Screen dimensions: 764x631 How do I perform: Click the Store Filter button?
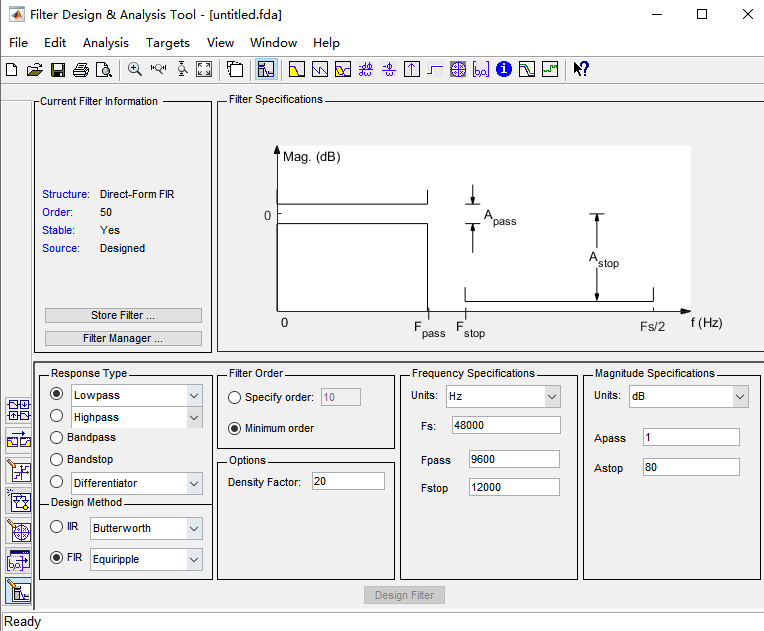(x=123, y=315)
